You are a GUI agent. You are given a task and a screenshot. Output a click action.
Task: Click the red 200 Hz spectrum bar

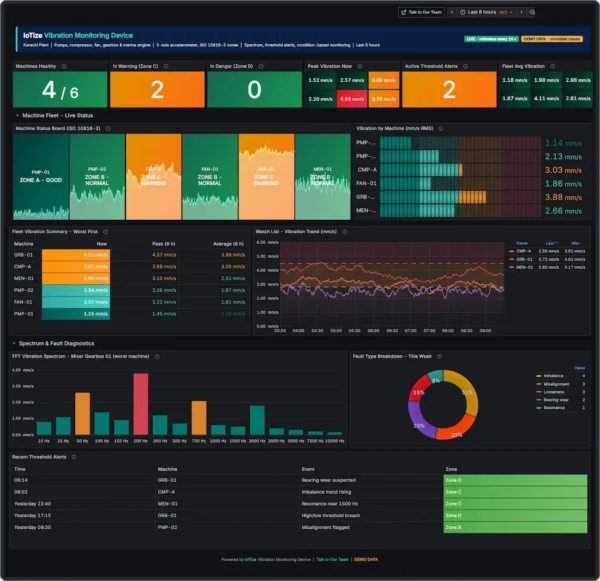(140, 404)
